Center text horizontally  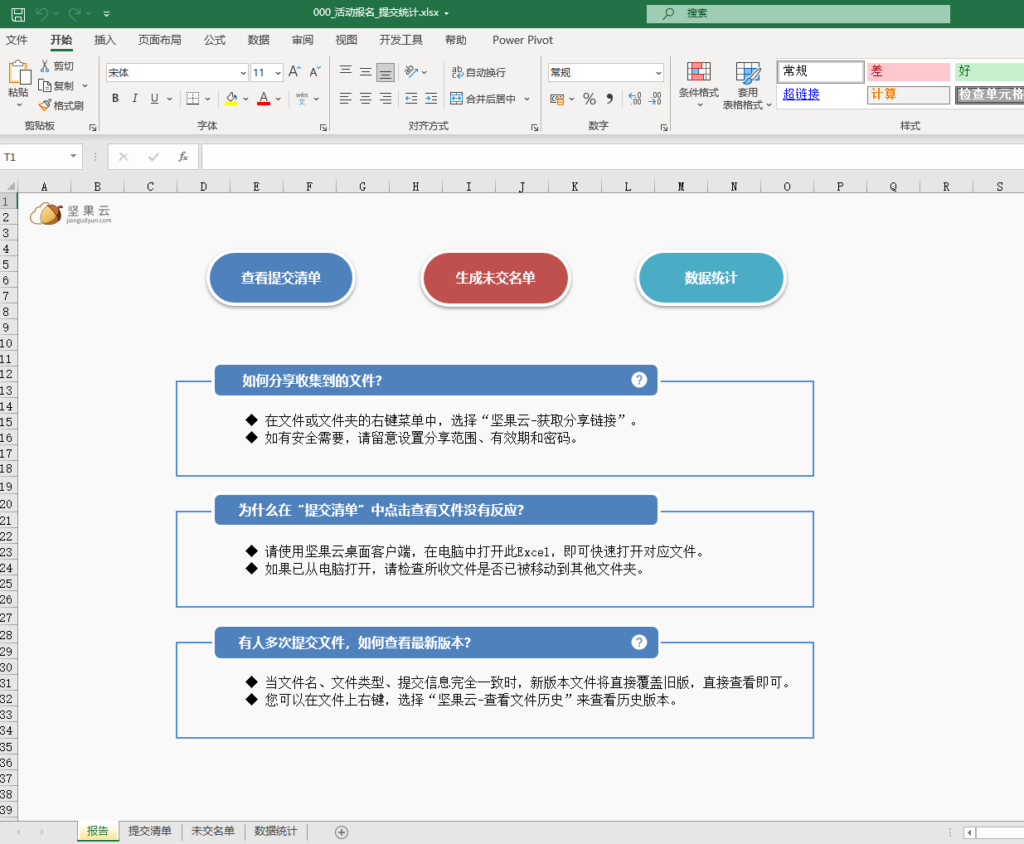point(366,99)
